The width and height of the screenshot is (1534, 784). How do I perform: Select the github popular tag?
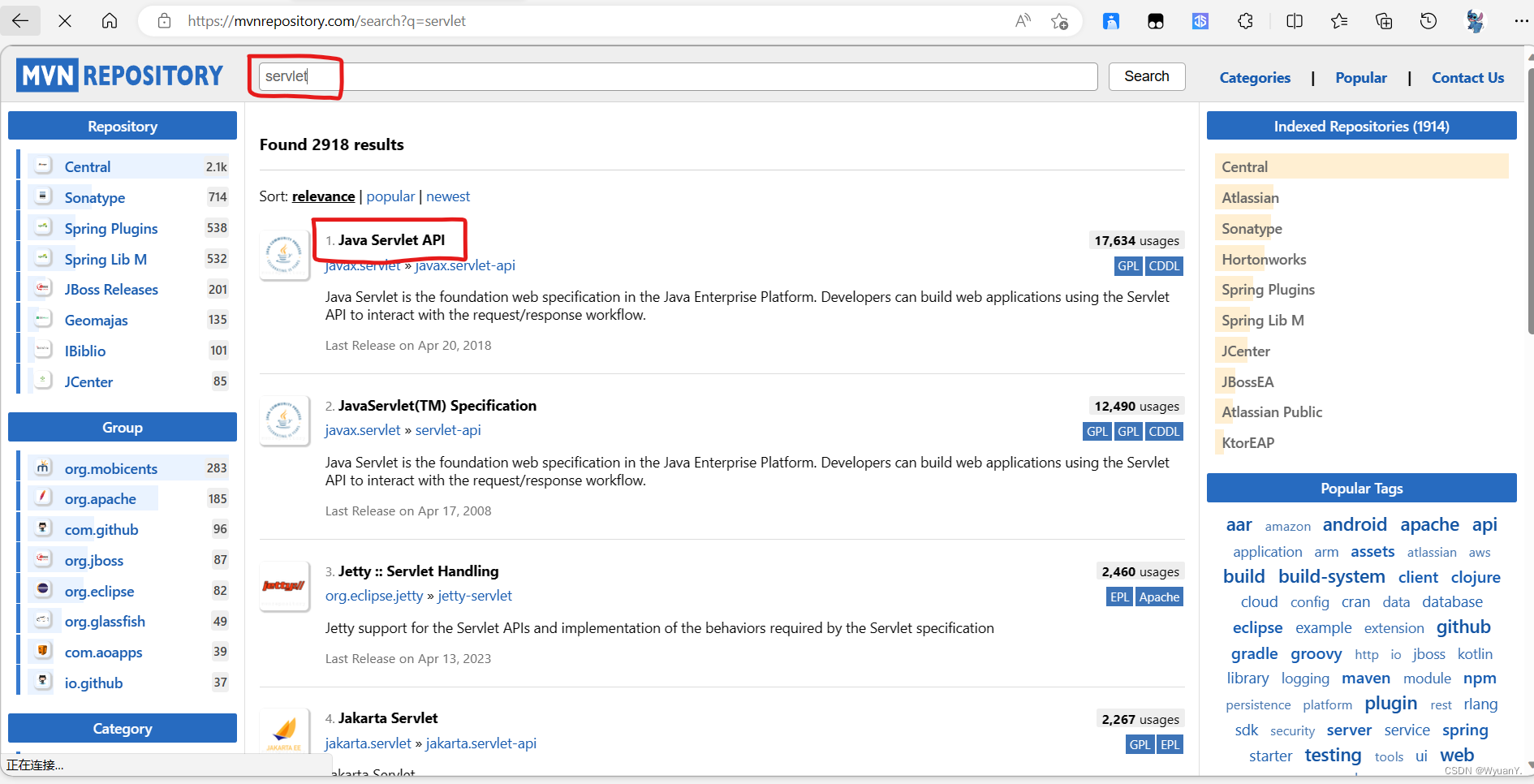tap(1463, 627)
